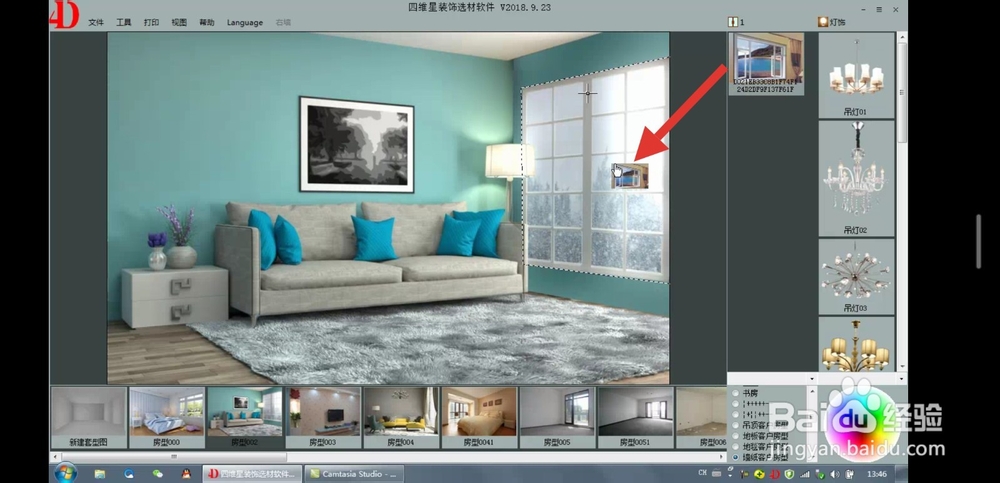The image size is (1000, 483).
Task: Choose the 房型006 room thumbnail
Action: [701, 417]
